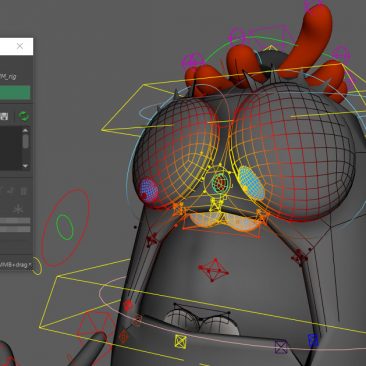Select the green nose circle control
Screen dimensions: 366x366
pyautogui.click(x=221, y=182)
